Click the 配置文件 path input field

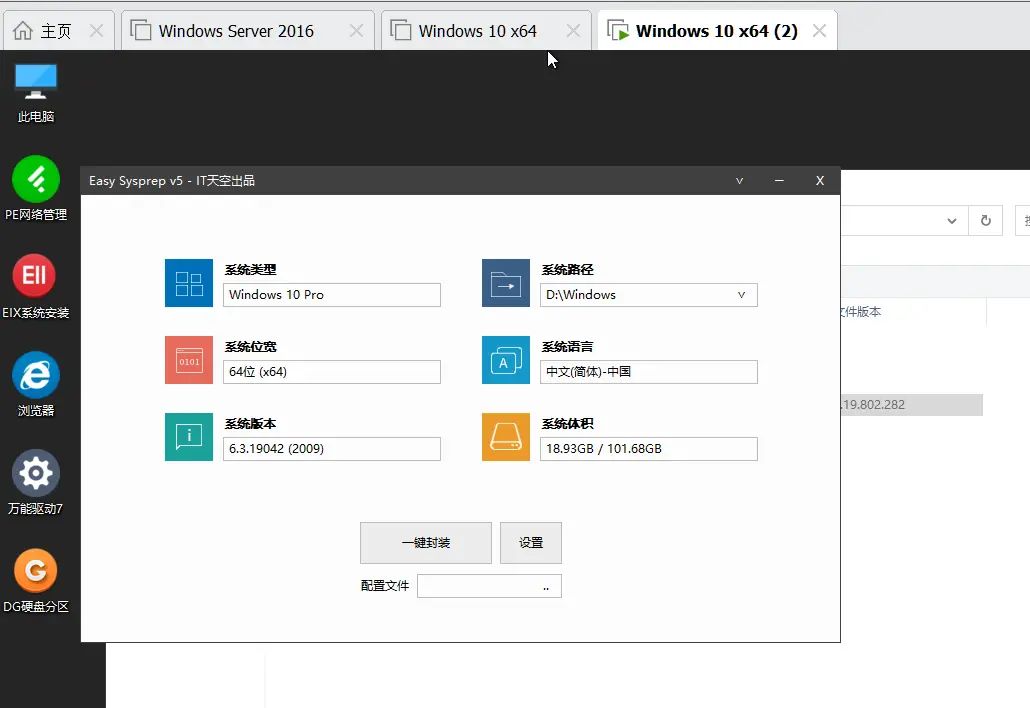(x=489, y=586)
